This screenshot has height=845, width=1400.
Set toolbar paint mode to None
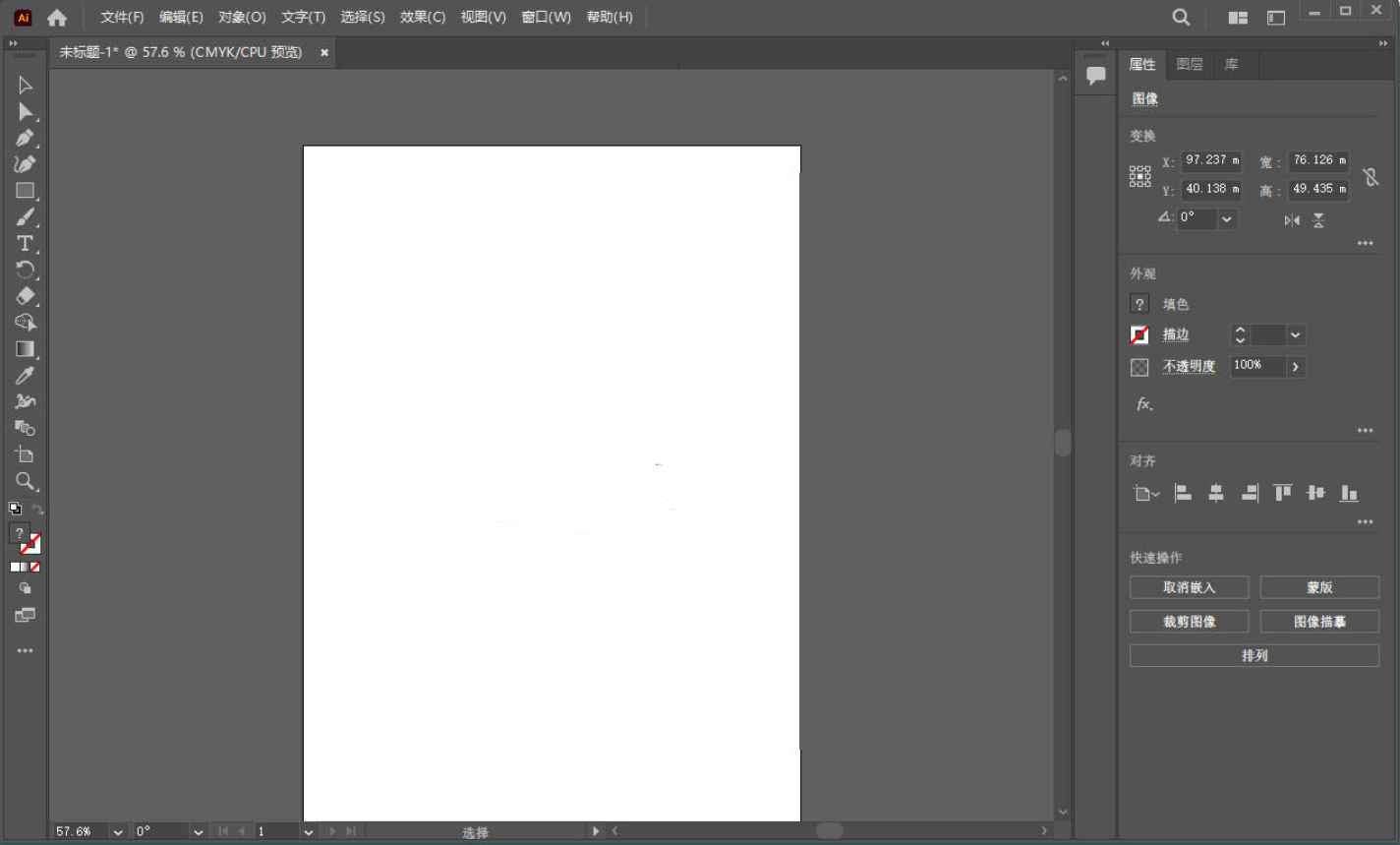pos(35,567)
